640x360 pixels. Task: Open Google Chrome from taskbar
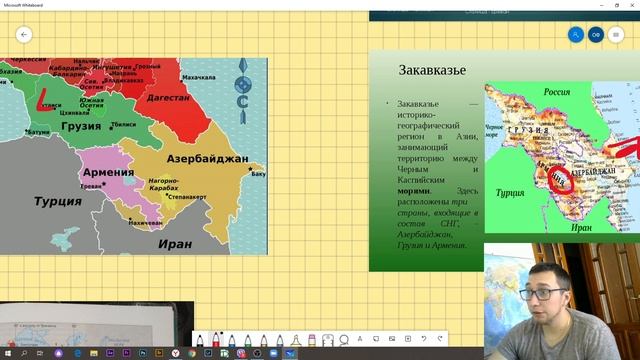click(192, 353)
